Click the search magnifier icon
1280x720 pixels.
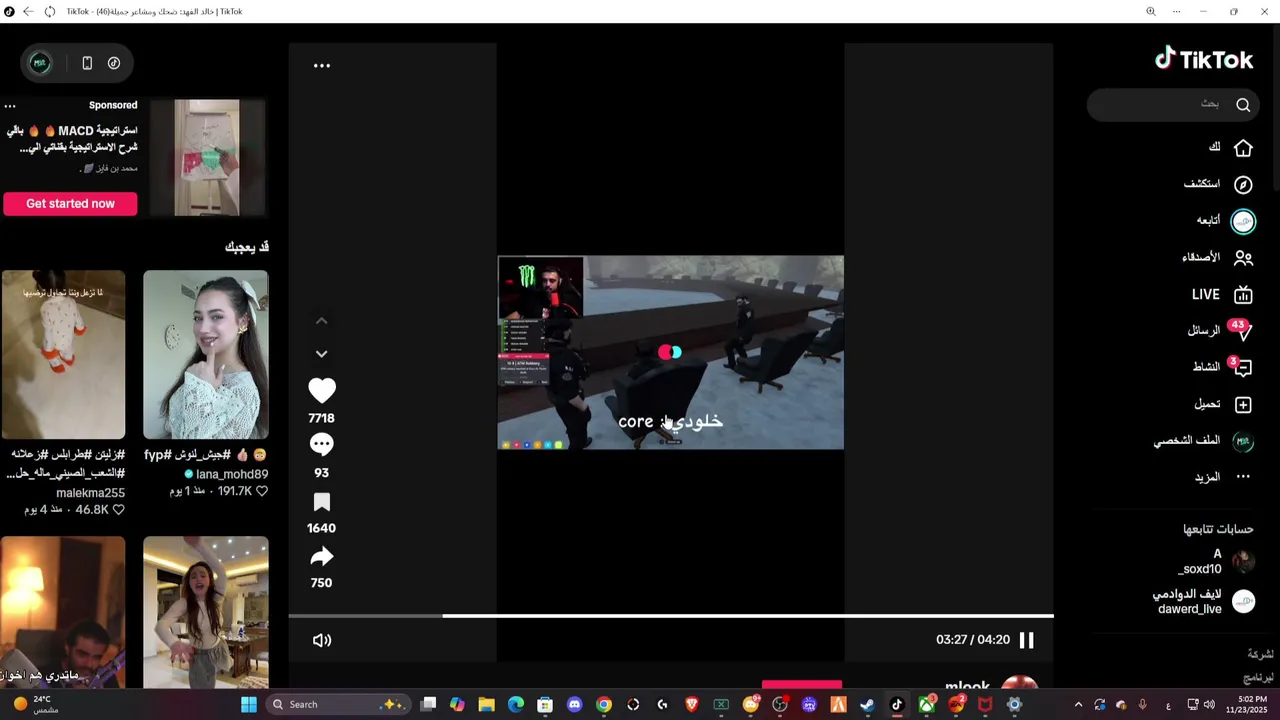pos(1243,105)
